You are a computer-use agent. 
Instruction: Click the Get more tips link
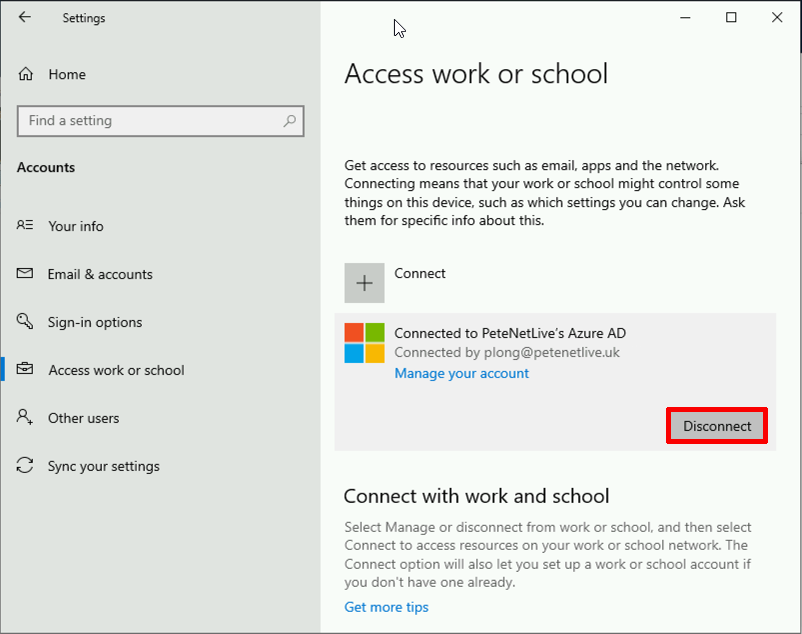coord(386,607)
